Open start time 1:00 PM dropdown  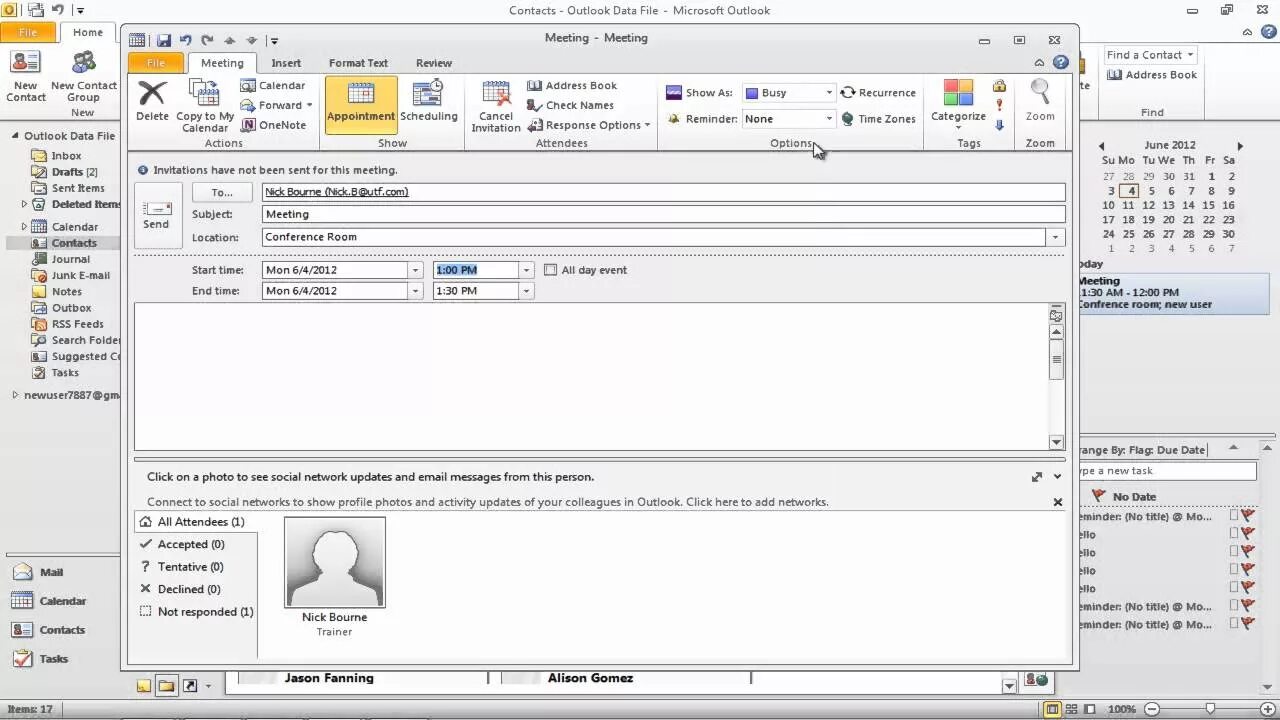point(526,270)
